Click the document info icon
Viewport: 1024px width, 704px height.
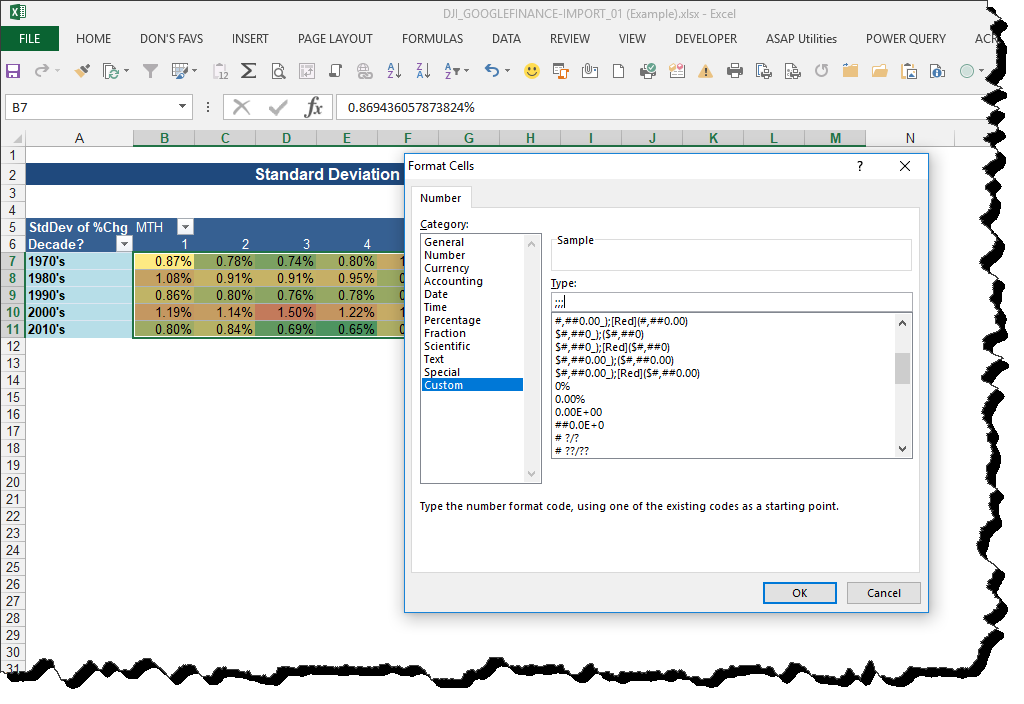tap(938, 71)
